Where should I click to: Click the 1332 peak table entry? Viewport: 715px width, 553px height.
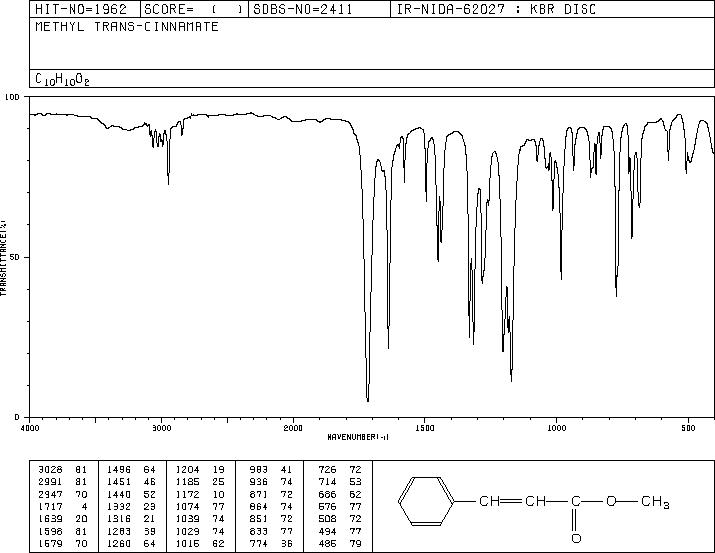(x=131, y=506)
